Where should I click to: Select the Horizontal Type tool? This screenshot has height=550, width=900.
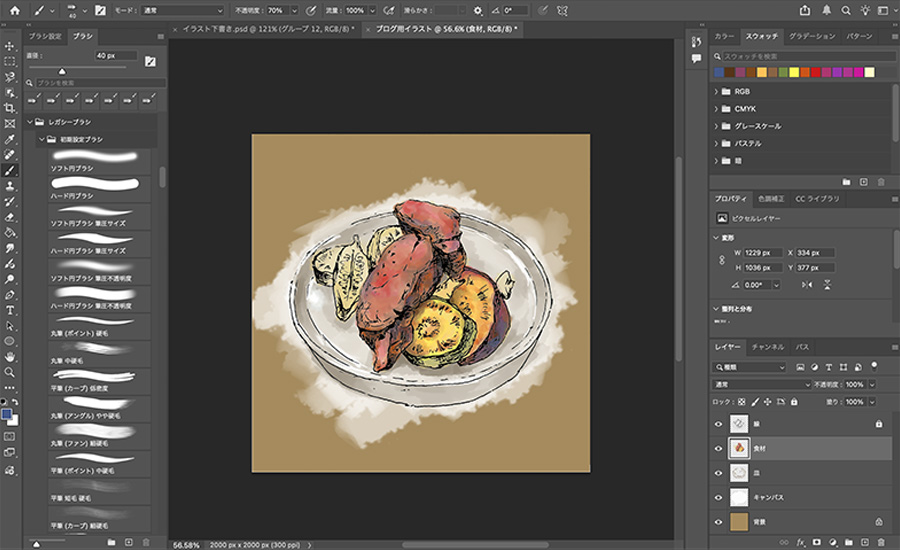[9, 310]
